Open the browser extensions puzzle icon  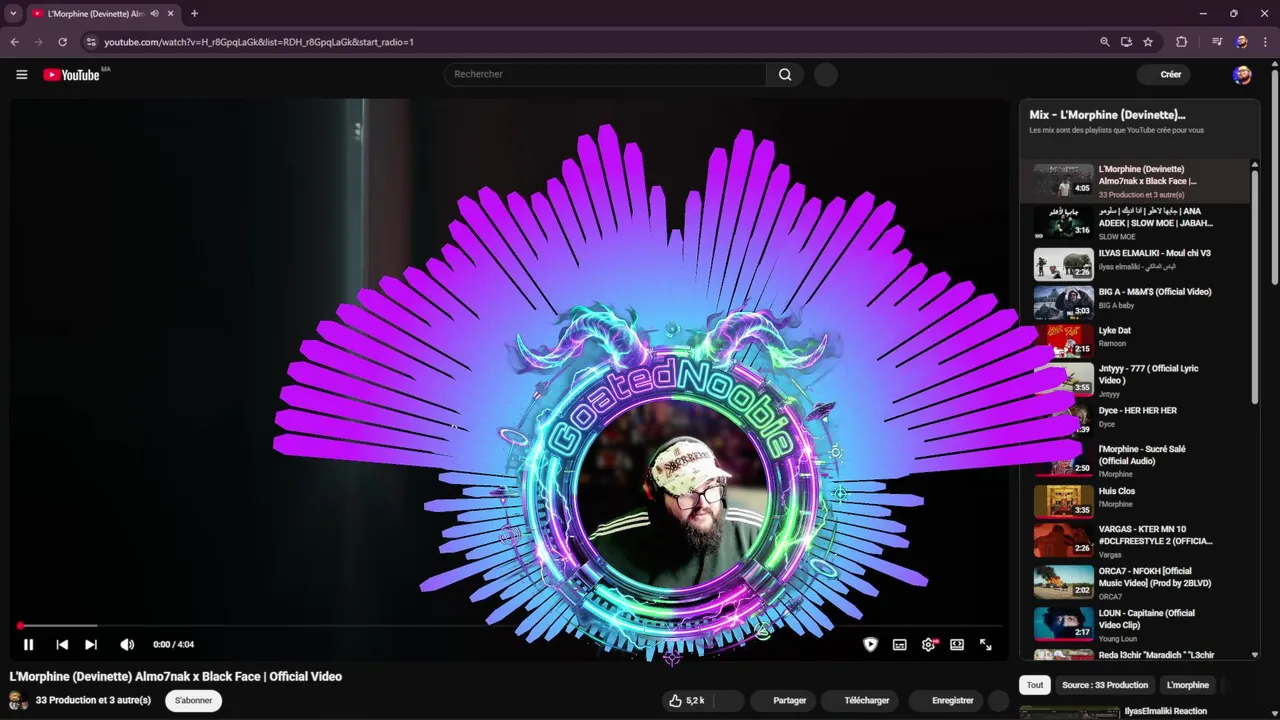tap(1181, 42)
